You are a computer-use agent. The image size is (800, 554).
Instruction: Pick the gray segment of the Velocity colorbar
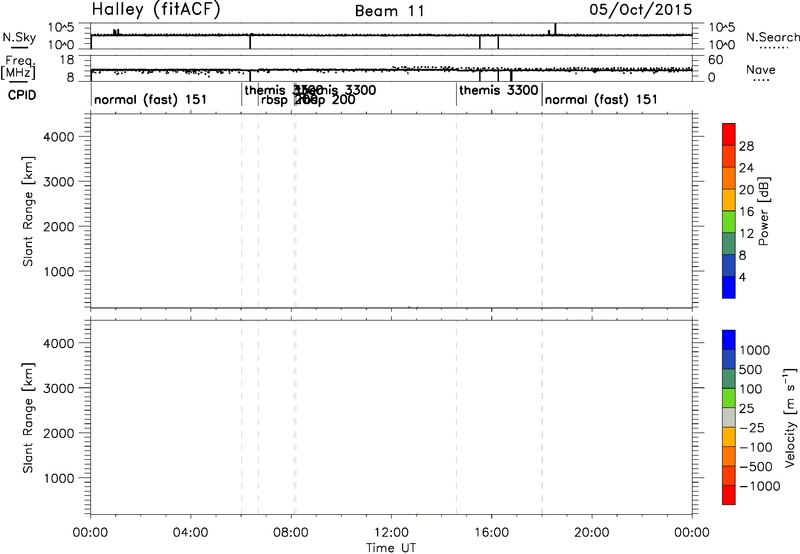pyautogui.click(x=729, y=418)
